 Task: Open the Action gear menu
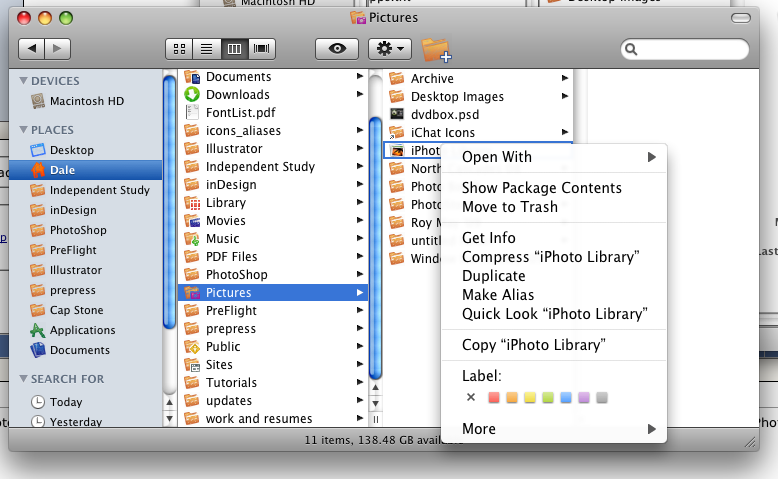389,49
